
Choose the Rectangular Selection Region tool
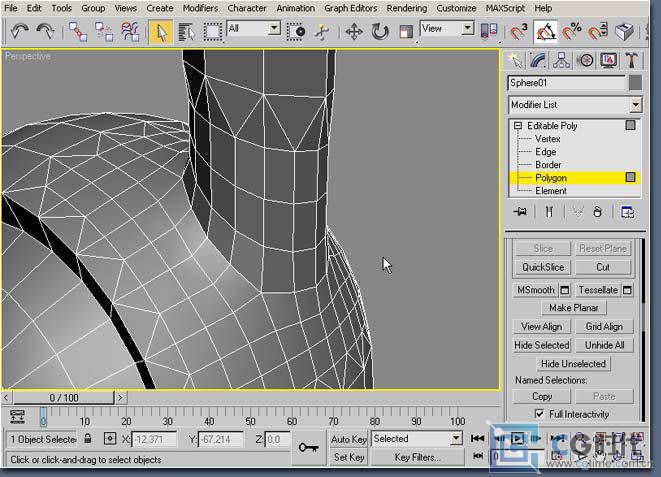click(x=212, y=32)
